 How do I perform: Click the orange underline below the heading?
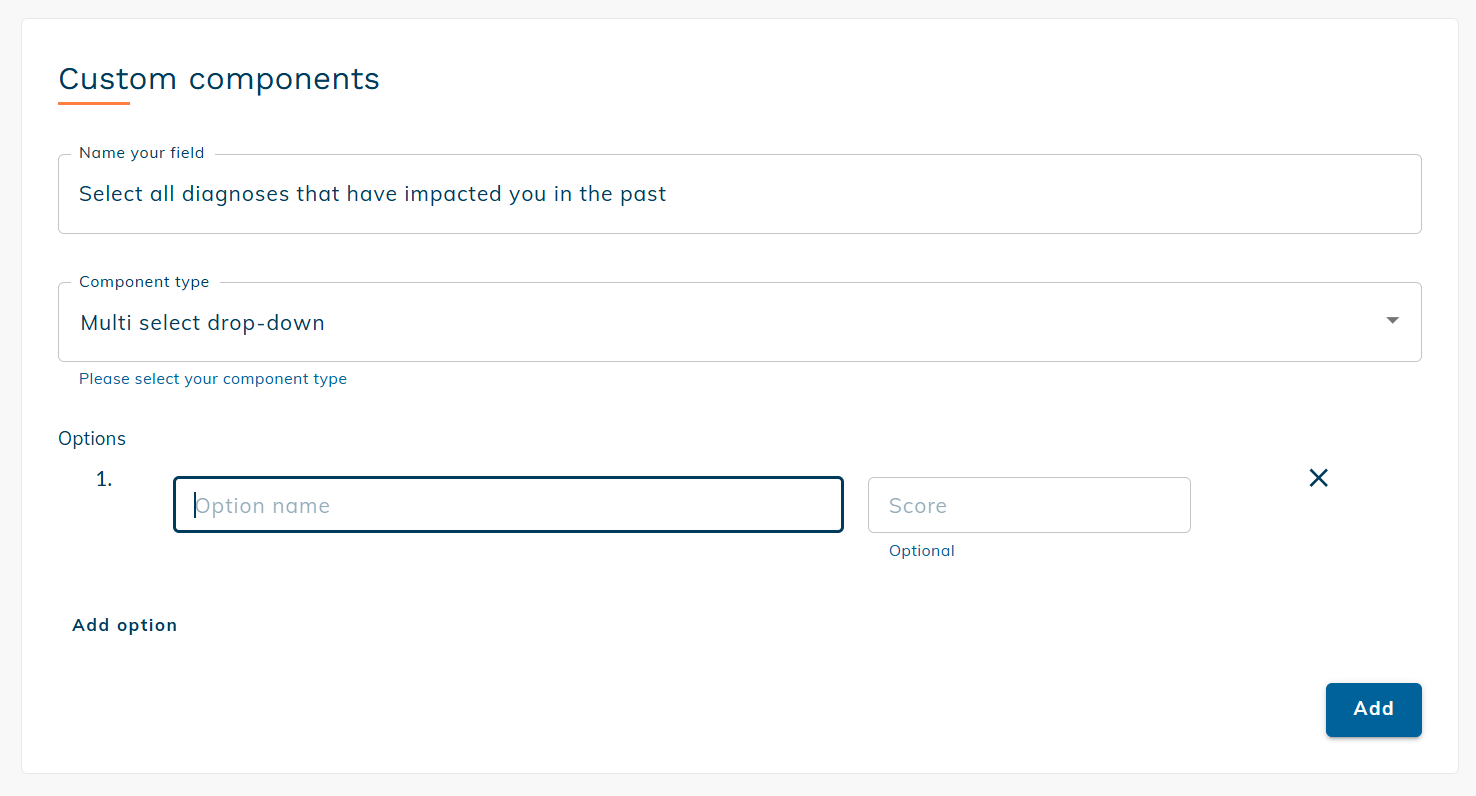tap(94, 103)
